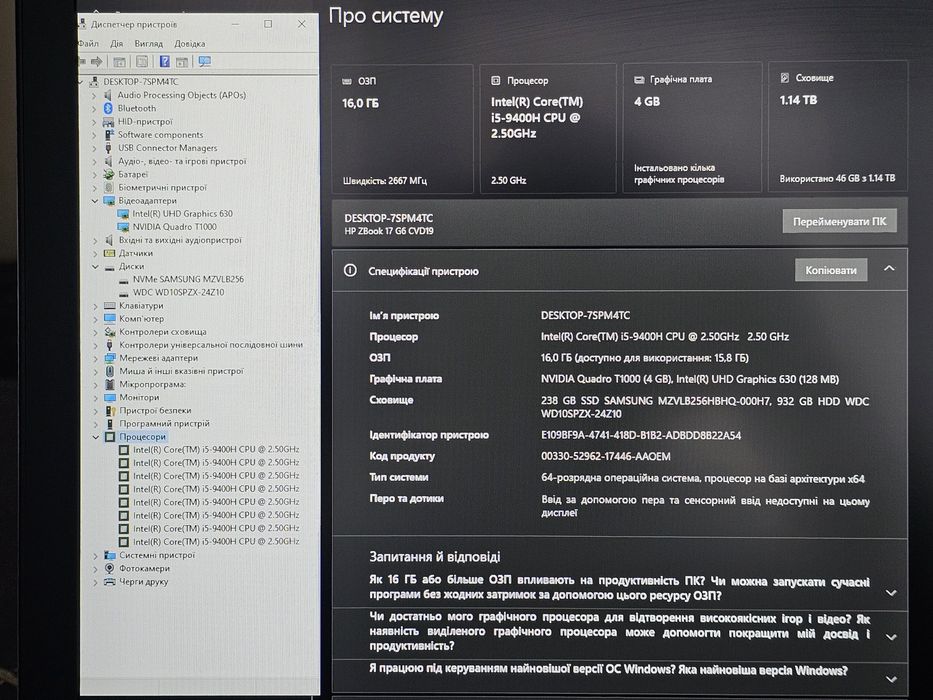Expand the графічного процесора question chevron

click(891, 636)
